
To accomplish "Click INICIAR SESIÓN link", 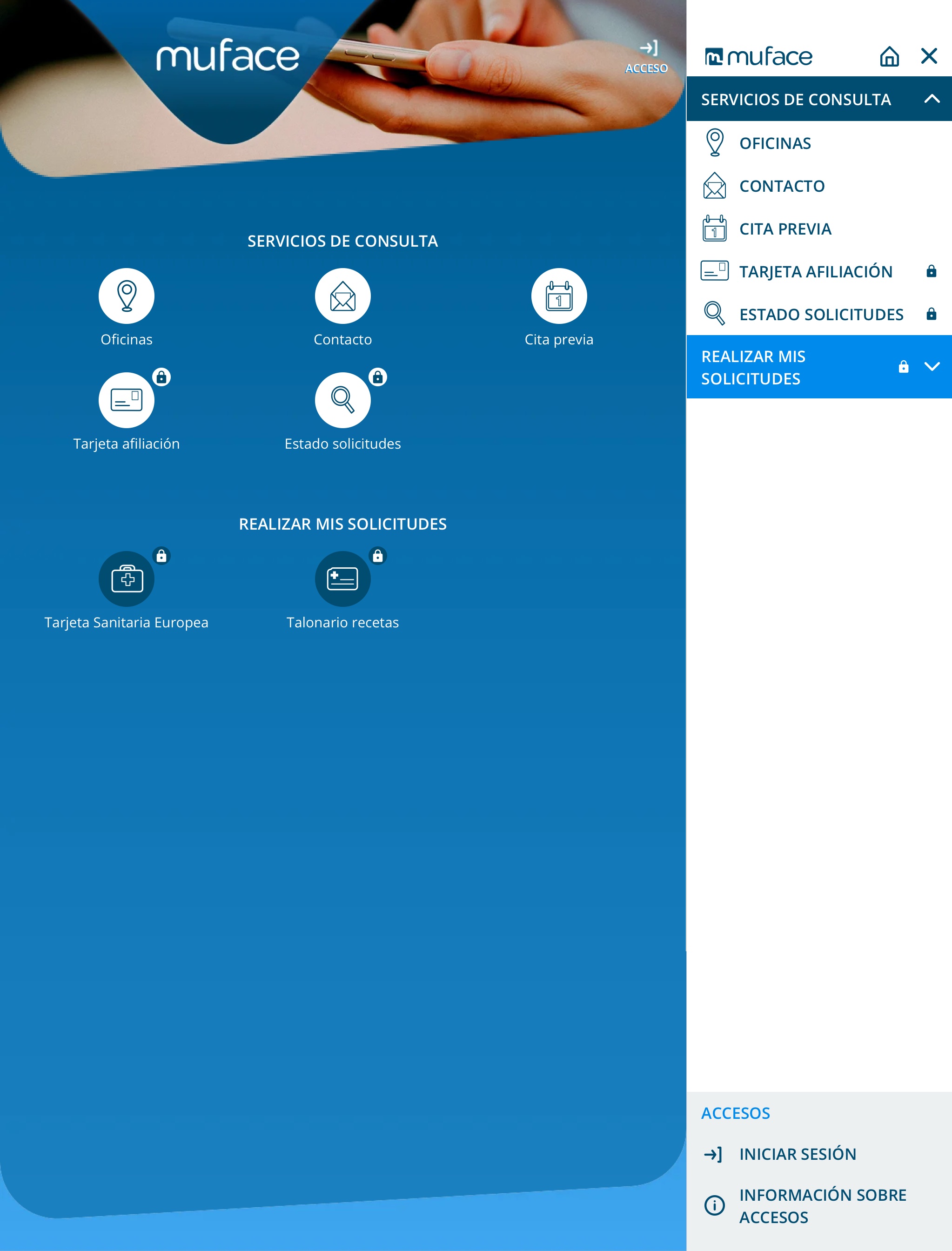I will pyautogui.click(x=797, y=1154).
